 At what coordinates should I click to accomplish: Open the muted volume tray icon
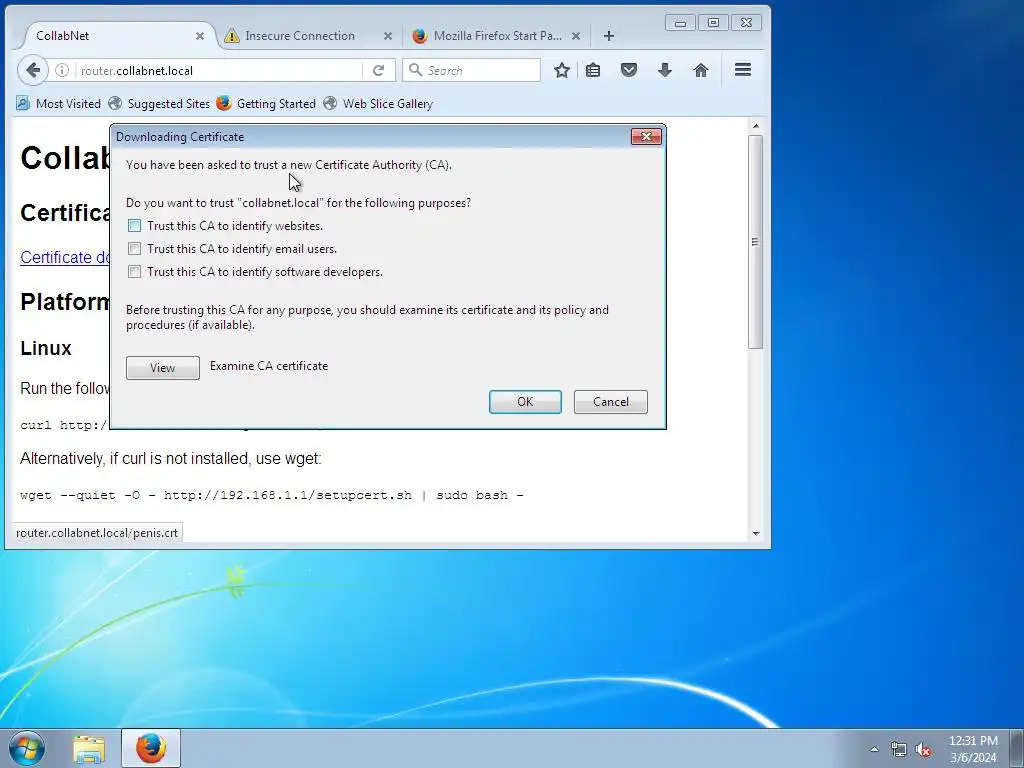pos(923,749)
